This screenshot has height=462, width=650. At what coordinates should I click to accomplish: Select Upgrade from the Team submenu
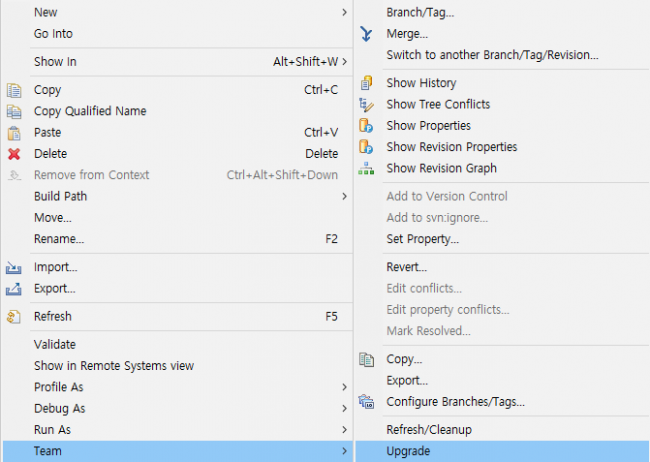(408, 452)
